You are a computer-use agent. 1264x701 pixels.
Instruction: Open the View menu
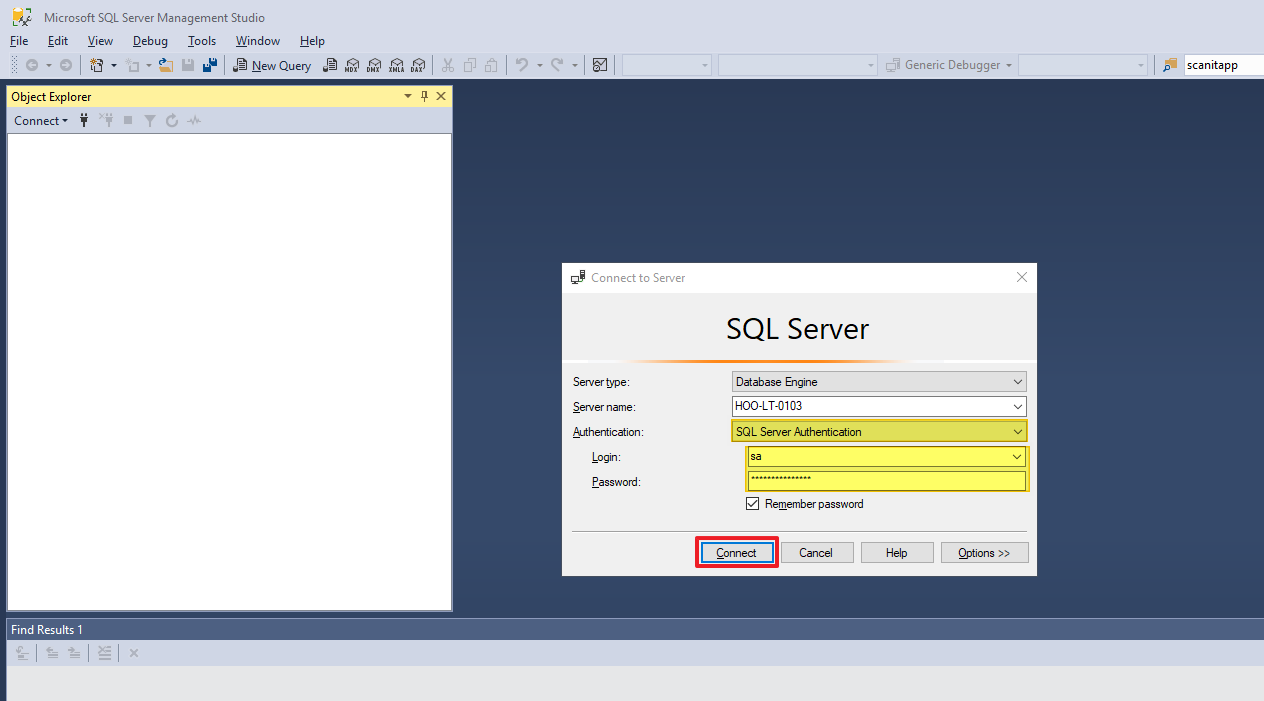pyautogui.click(x=100, y=41)
